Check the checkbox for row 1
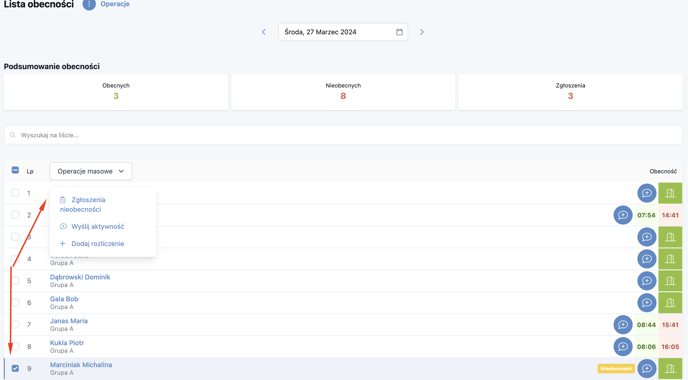The height and width of the screenshot is (380, 688). pyautogui.click(x=15, y=193)
